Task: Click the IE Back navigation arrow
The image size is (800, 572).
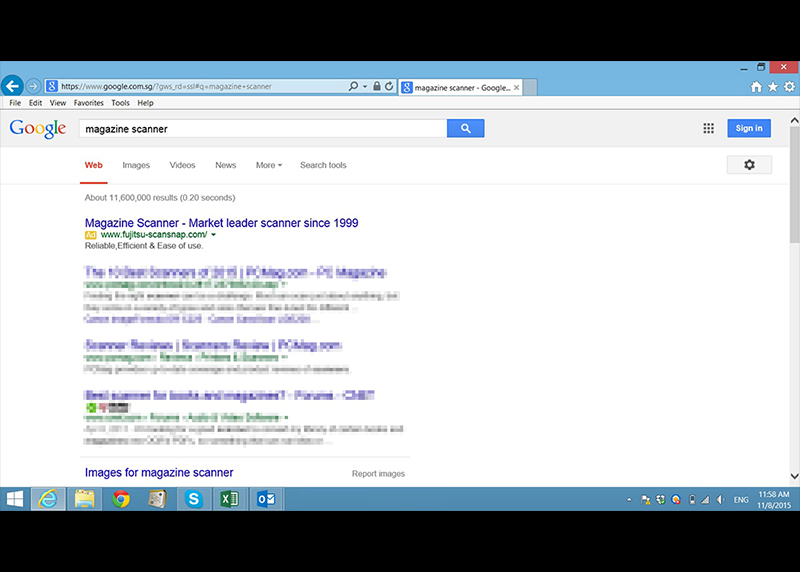Action: pos(13,86)
